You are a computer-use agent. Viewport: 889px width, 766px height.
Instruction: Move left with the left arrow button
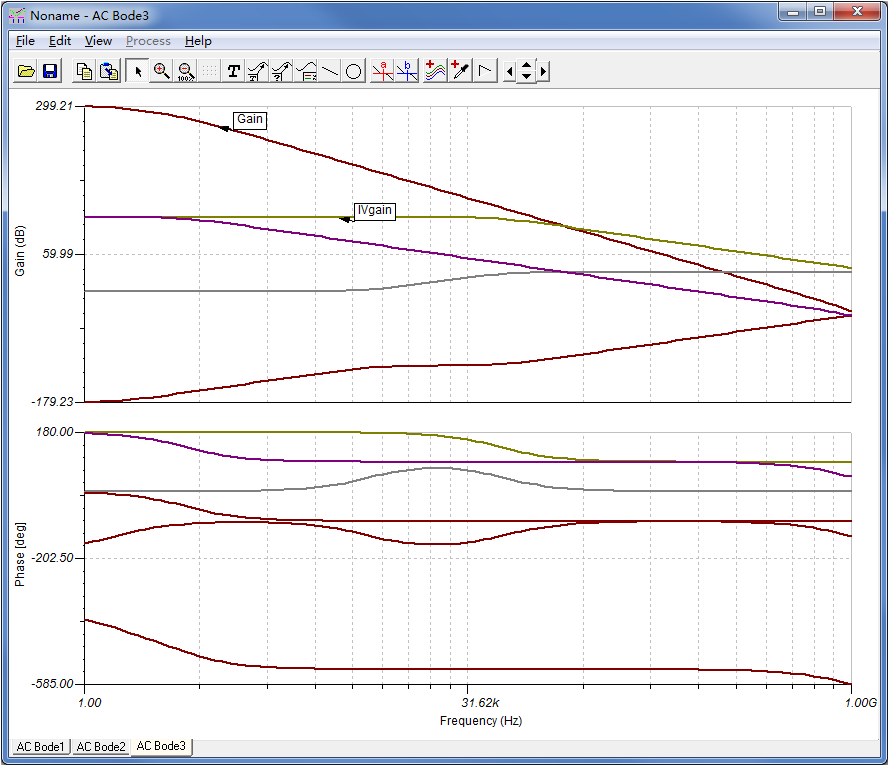click(x=509, y=71)
